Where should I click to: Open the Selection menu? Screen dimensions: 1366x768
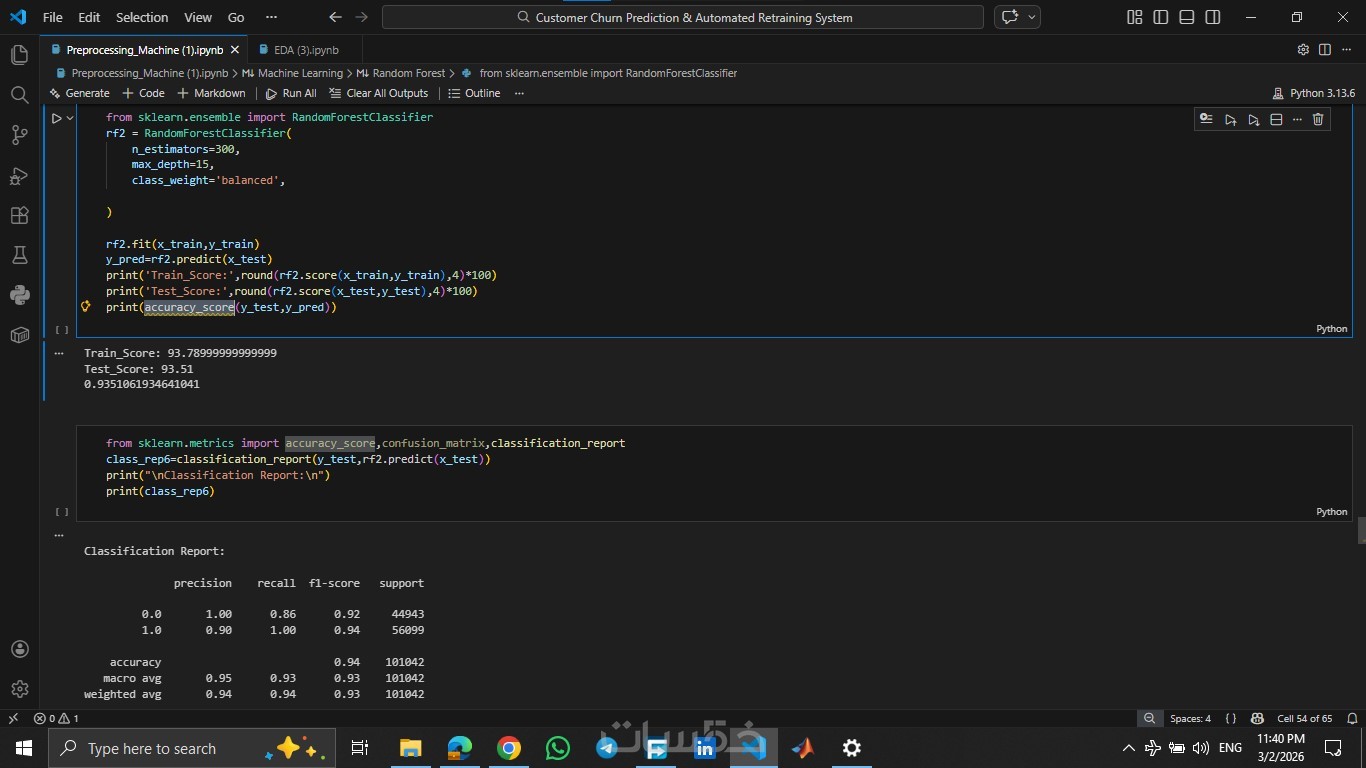point(142,17)
